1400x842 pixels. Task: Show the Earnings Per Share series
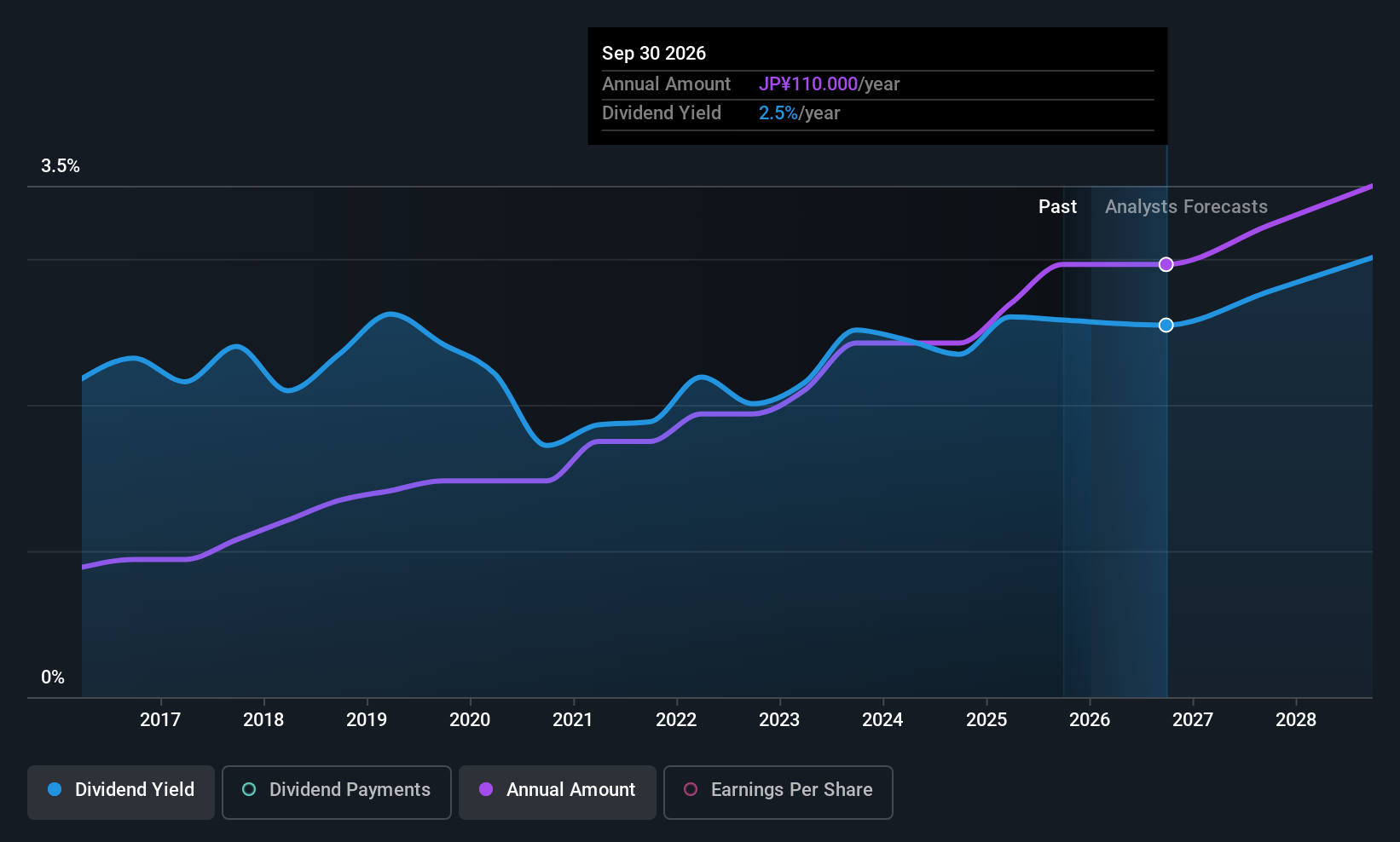coord(778,792)
